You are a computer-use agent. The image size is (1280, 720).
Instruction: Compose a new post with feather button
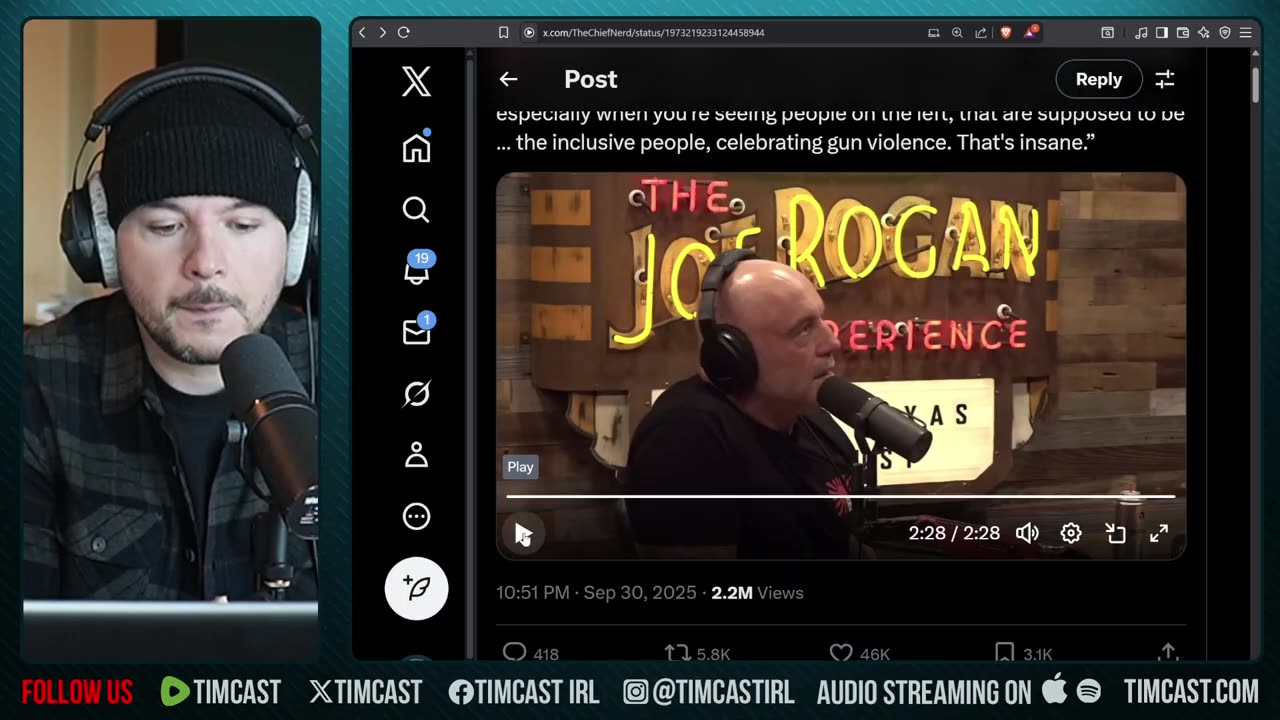416,588
